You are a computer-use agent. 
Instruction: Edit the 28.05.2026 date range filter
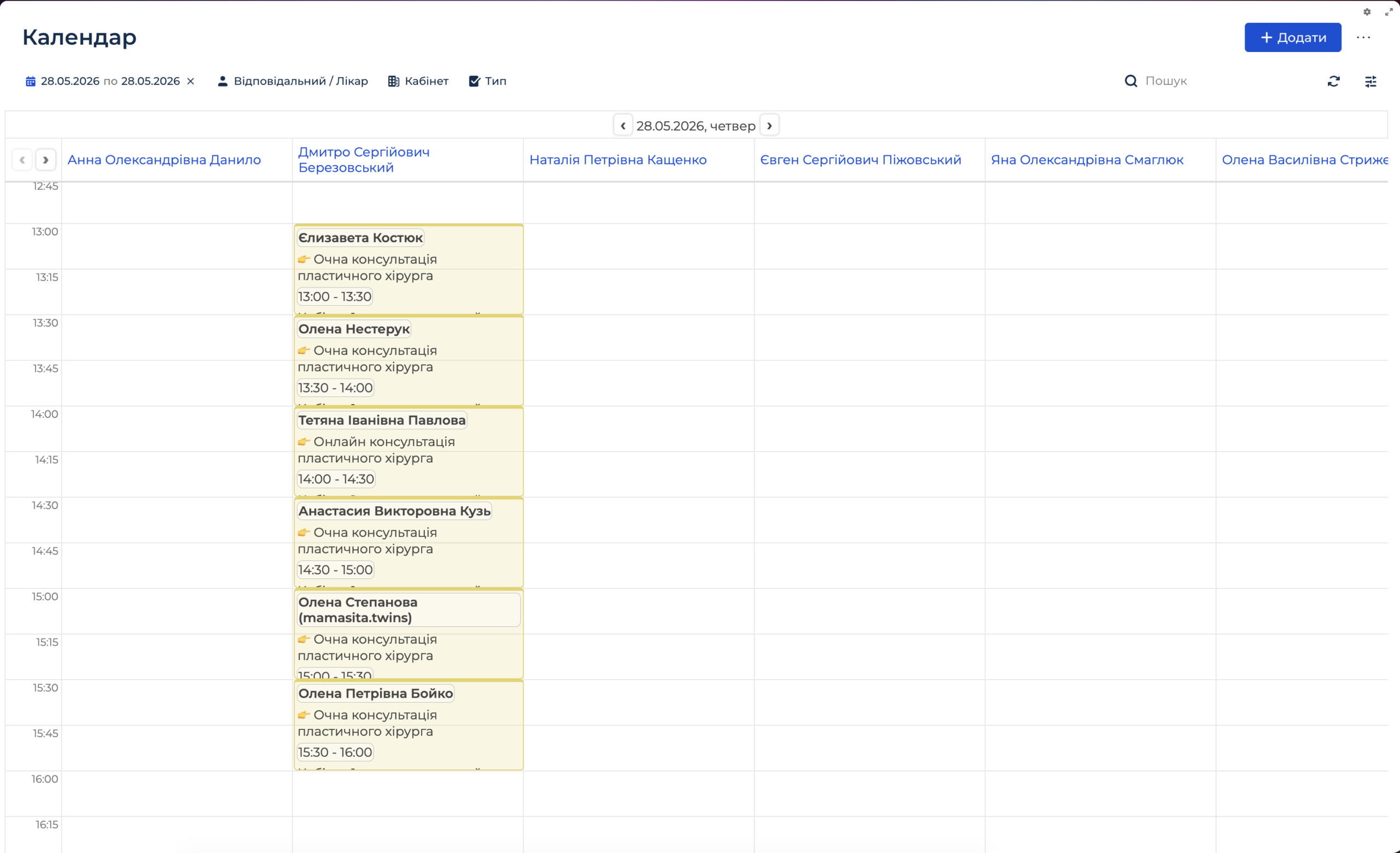click(x=110, y=81)
